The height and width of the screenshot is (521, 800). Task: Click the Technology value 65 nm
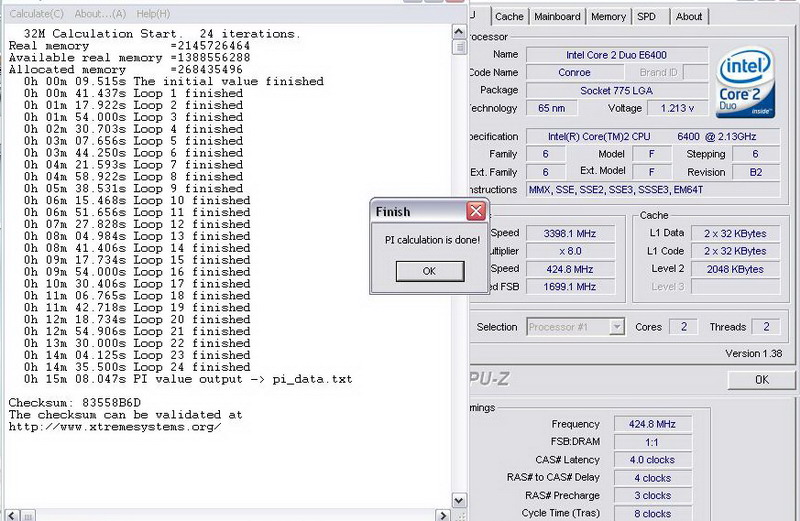point(552,108)
